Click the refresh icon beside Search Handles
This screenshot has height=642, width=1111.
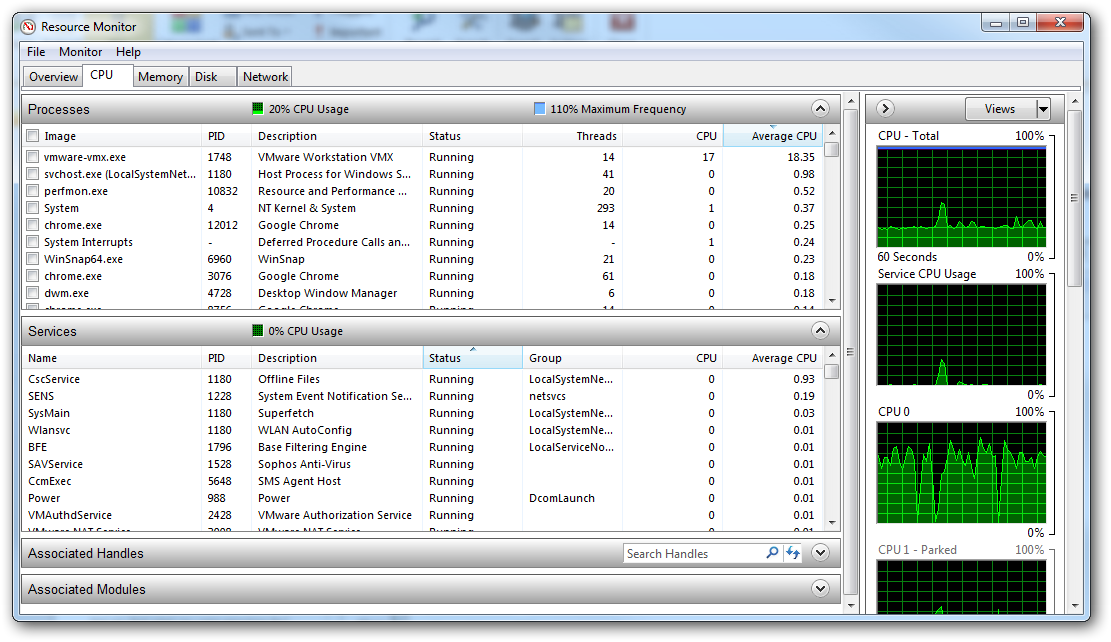pyautogui.click(x=793, y=553)
